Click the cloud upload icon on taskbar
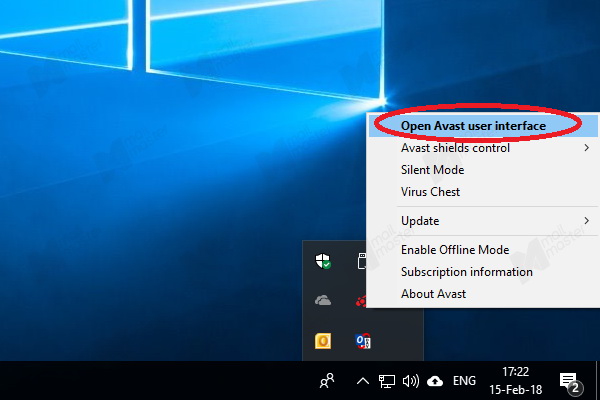 pyautogui.click(x=435, y=381)
